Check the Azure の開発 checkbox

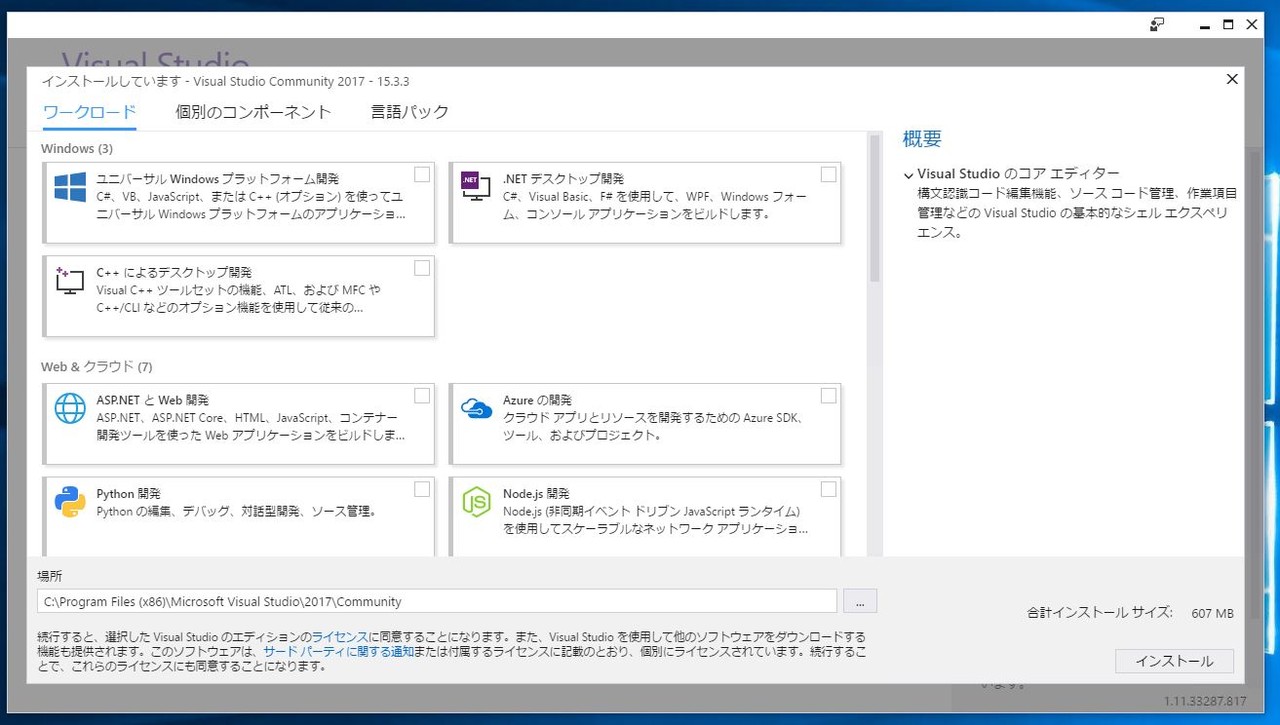pyautogui.click(x=828, y=396)
